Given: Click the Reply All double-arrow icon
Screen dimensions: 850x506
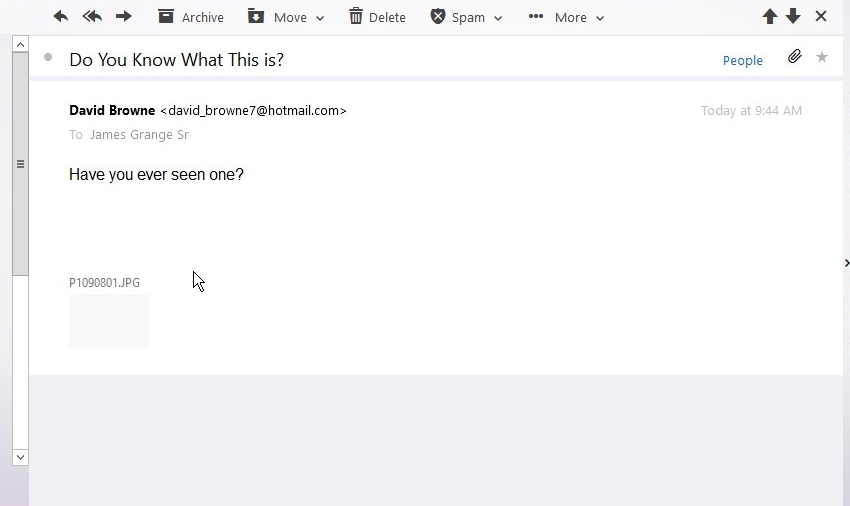Looking at the screenshot, I should click(x=92, y=16).
